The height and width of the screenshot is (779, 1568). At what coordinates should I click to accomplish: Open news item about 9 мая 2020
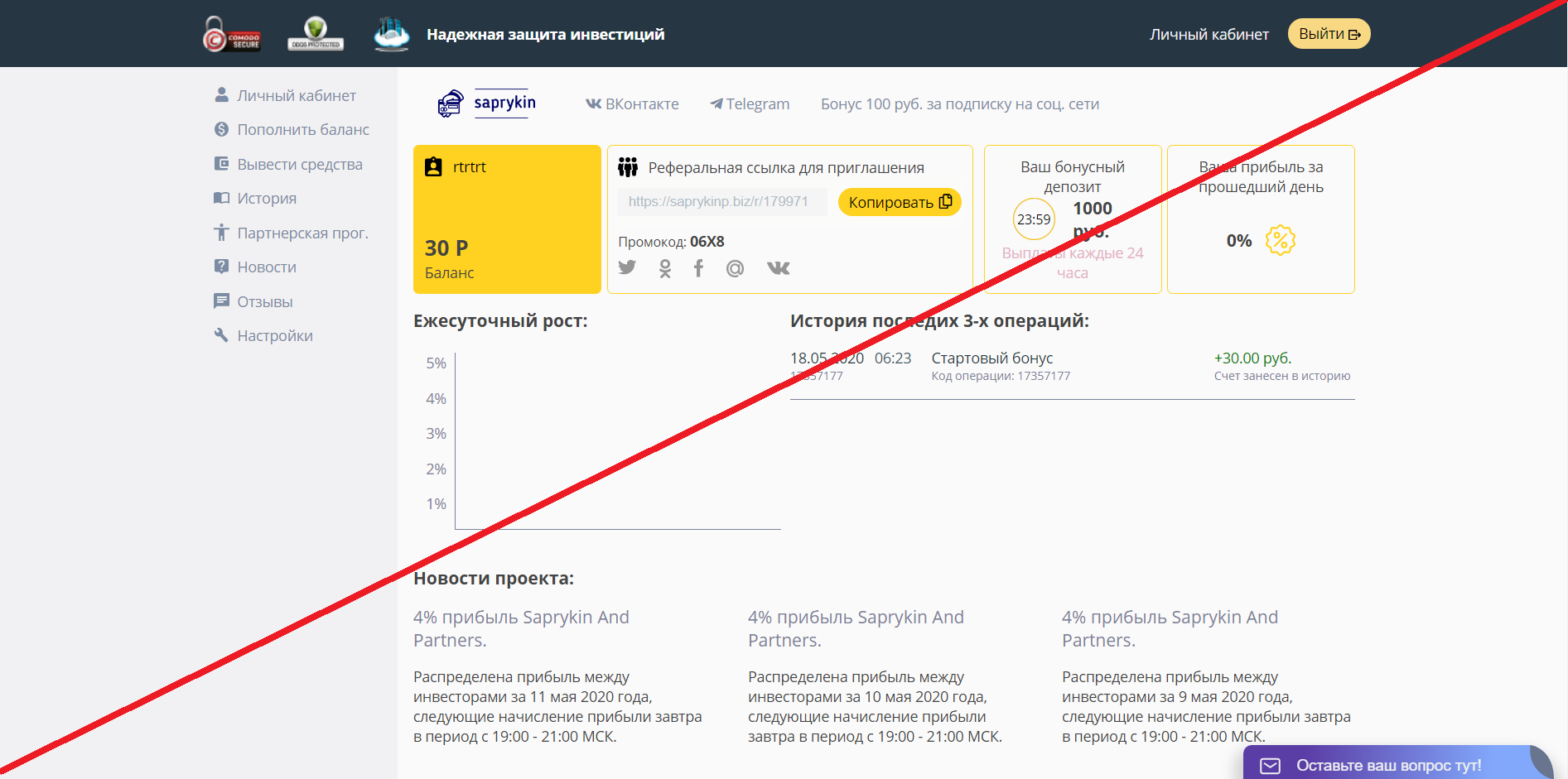[1207, 676]
